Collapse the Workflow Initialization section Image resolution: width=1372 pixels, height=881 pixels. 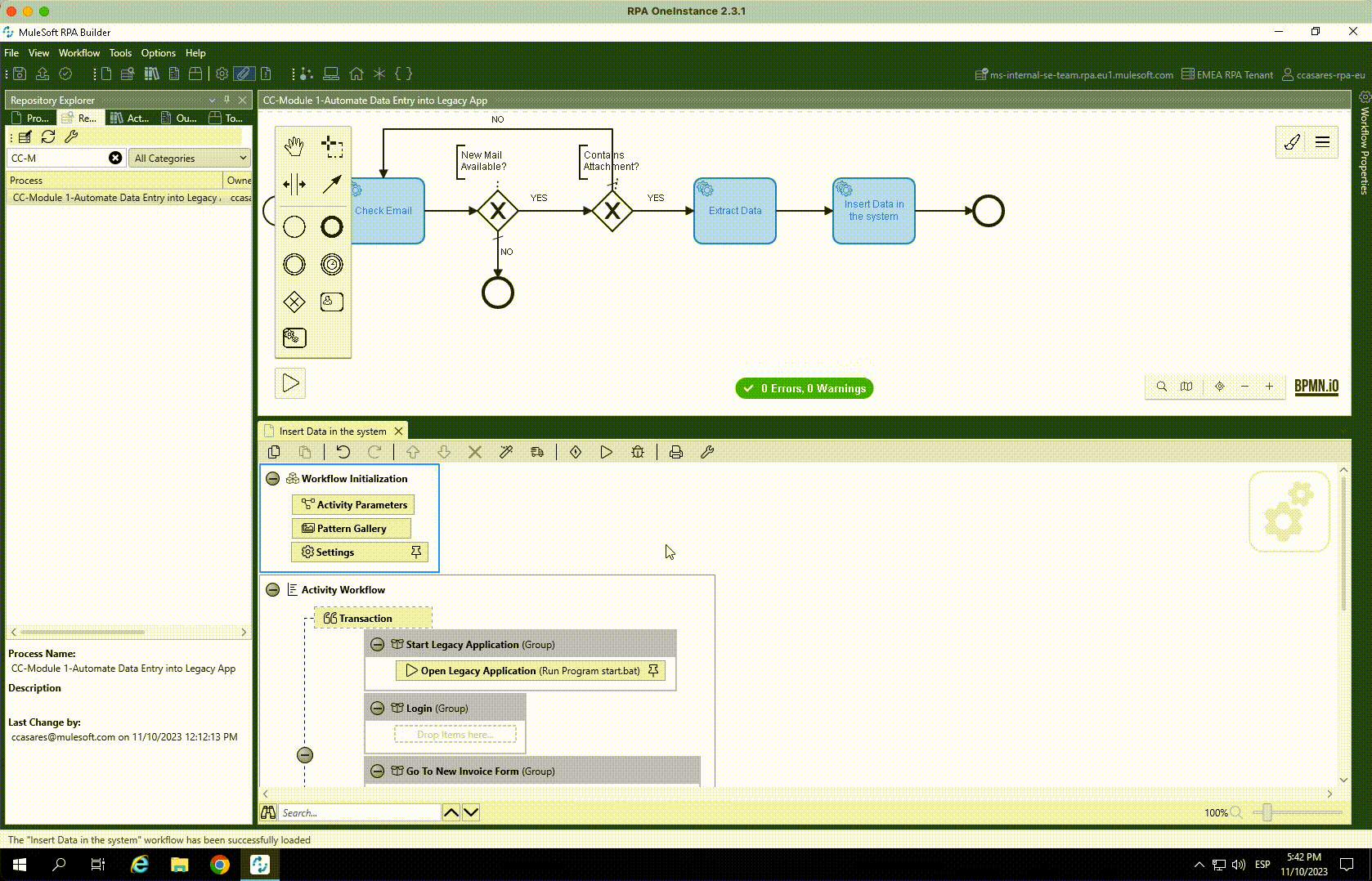pyautogui.click(x=273, y=479)
